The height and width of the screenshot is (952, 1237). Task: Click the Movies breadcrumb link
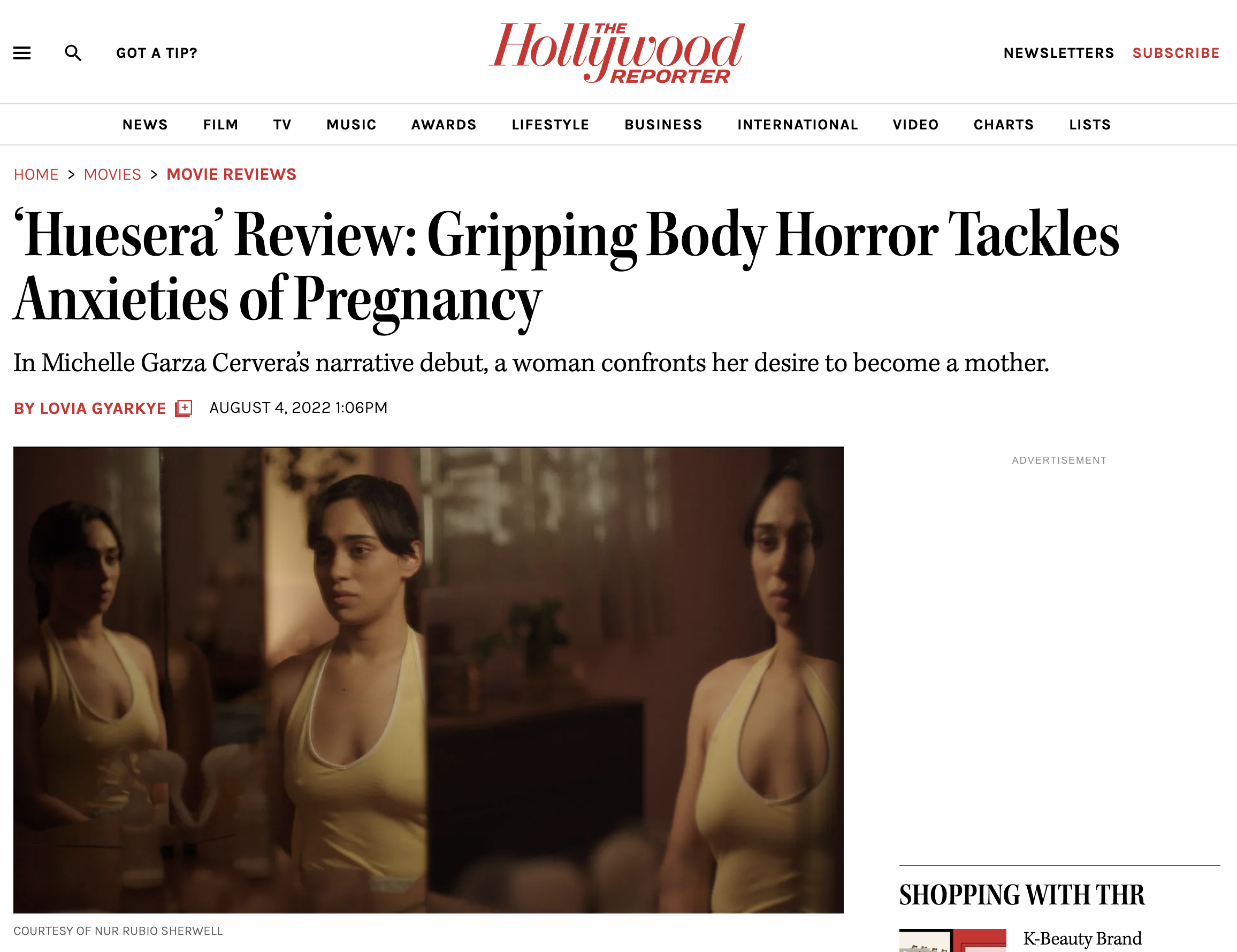coord(112,174)
